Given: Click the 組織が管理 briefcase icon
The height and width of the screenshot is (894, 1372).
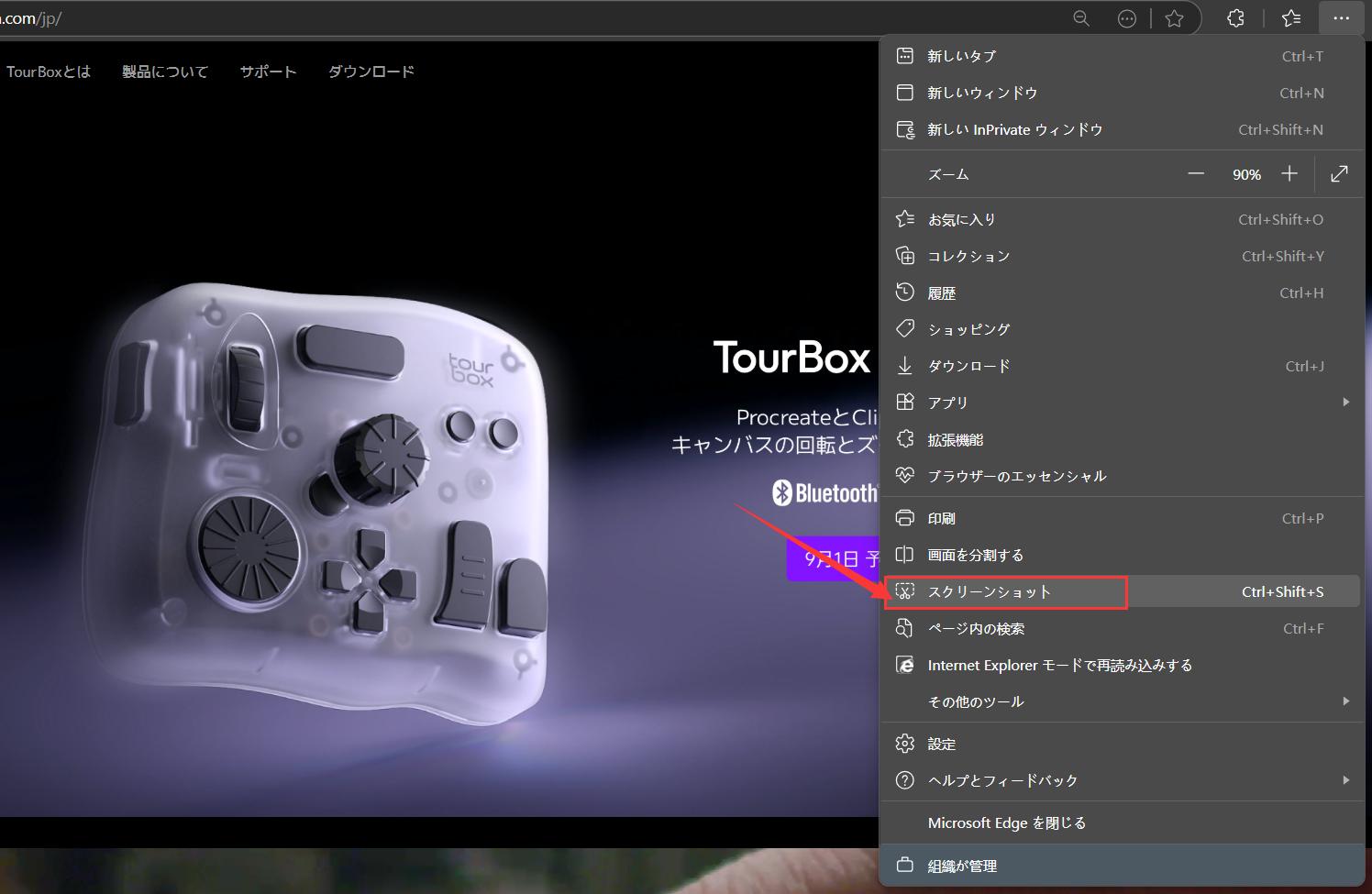Looking at the screenshot, I should [x=904, y=865].
